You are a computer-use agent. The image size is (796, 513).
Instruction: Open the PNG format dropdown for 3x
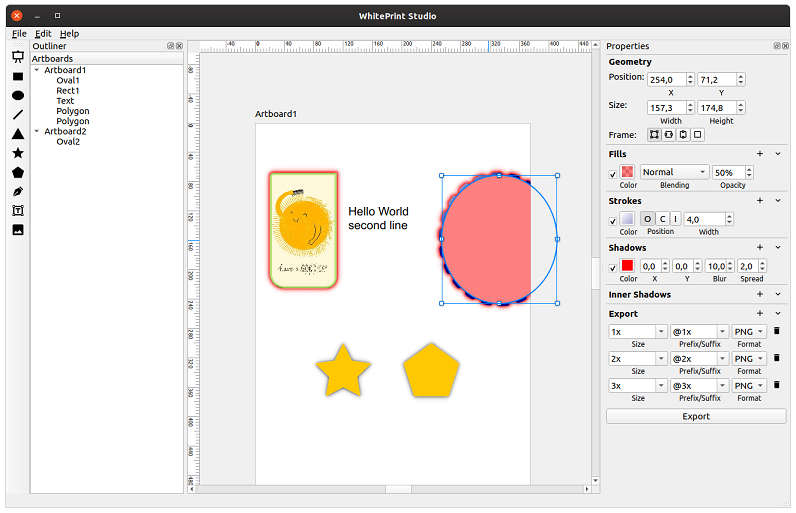[x=749, y=386]
